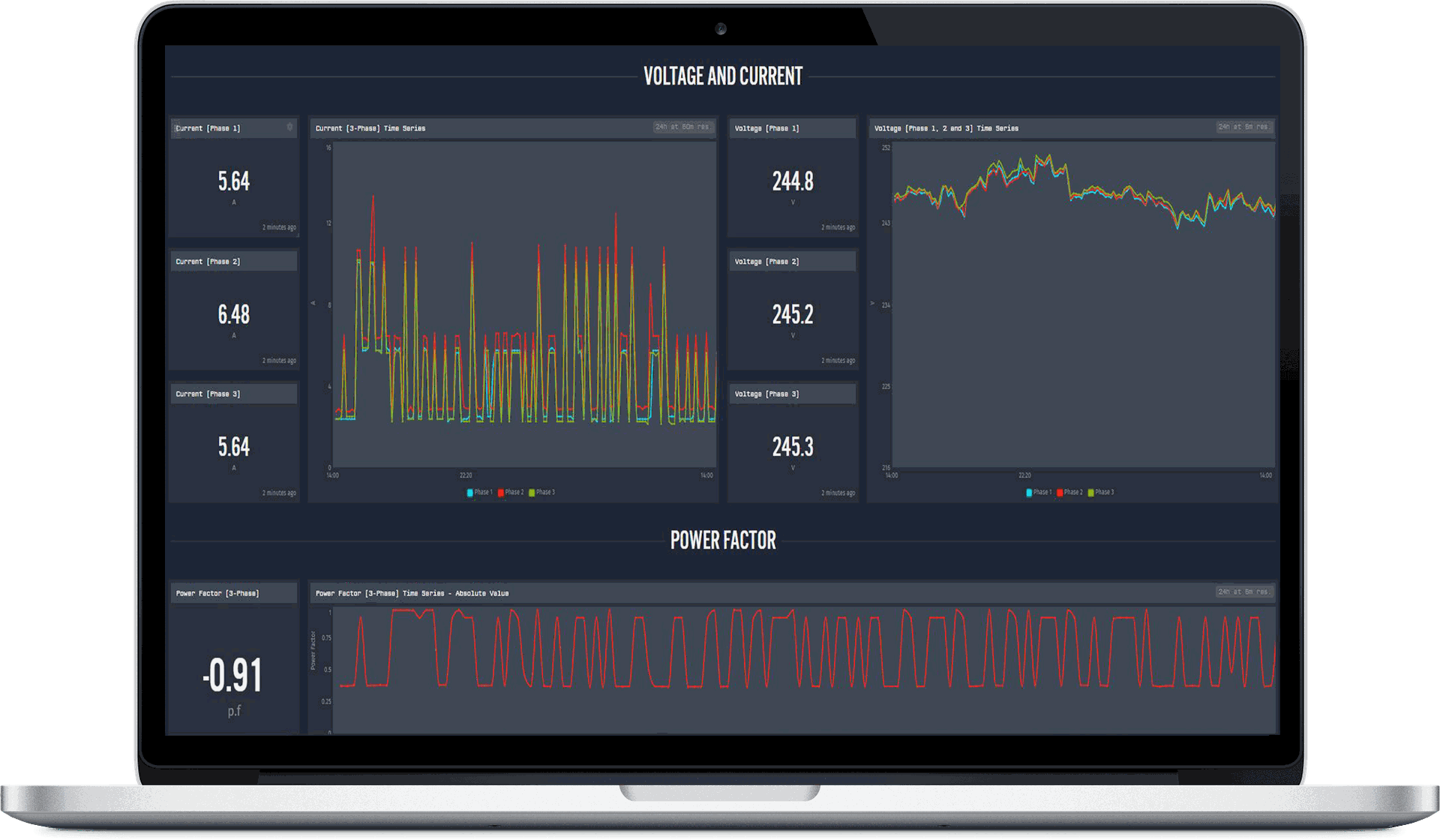The image size is (1440, 840).
Task: Click the Phase 3 legend icon in current chart
Action: [x=532, y=493]
